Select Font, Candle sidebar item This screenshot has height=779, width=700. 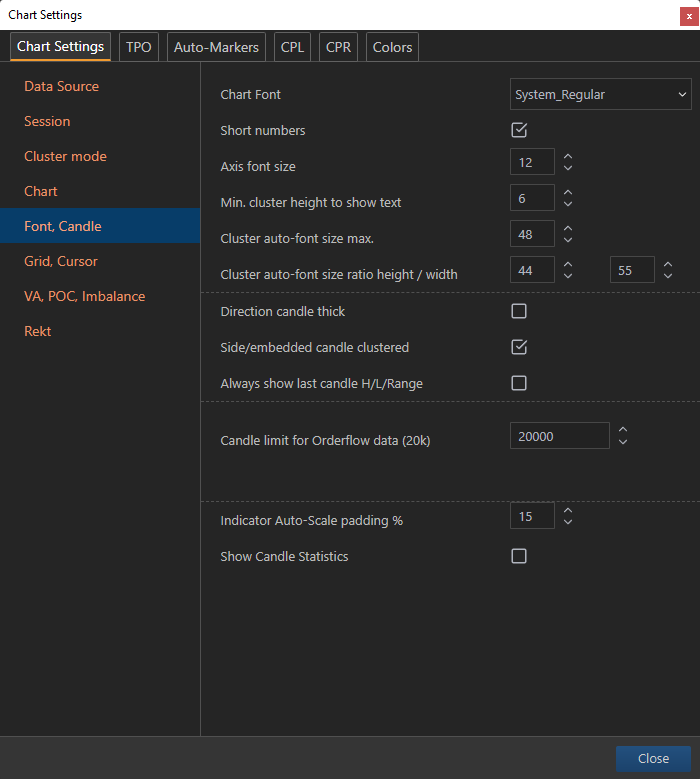pos(100,226)
